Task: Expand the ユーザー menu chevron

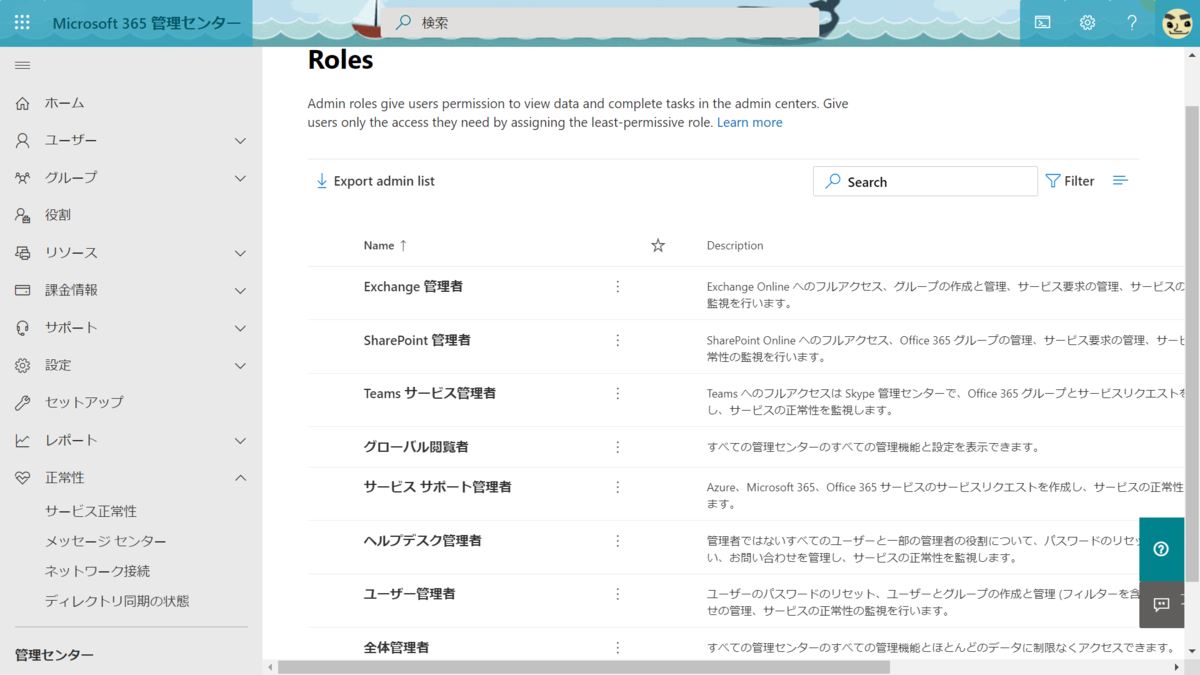Action: tap(240, 141)
